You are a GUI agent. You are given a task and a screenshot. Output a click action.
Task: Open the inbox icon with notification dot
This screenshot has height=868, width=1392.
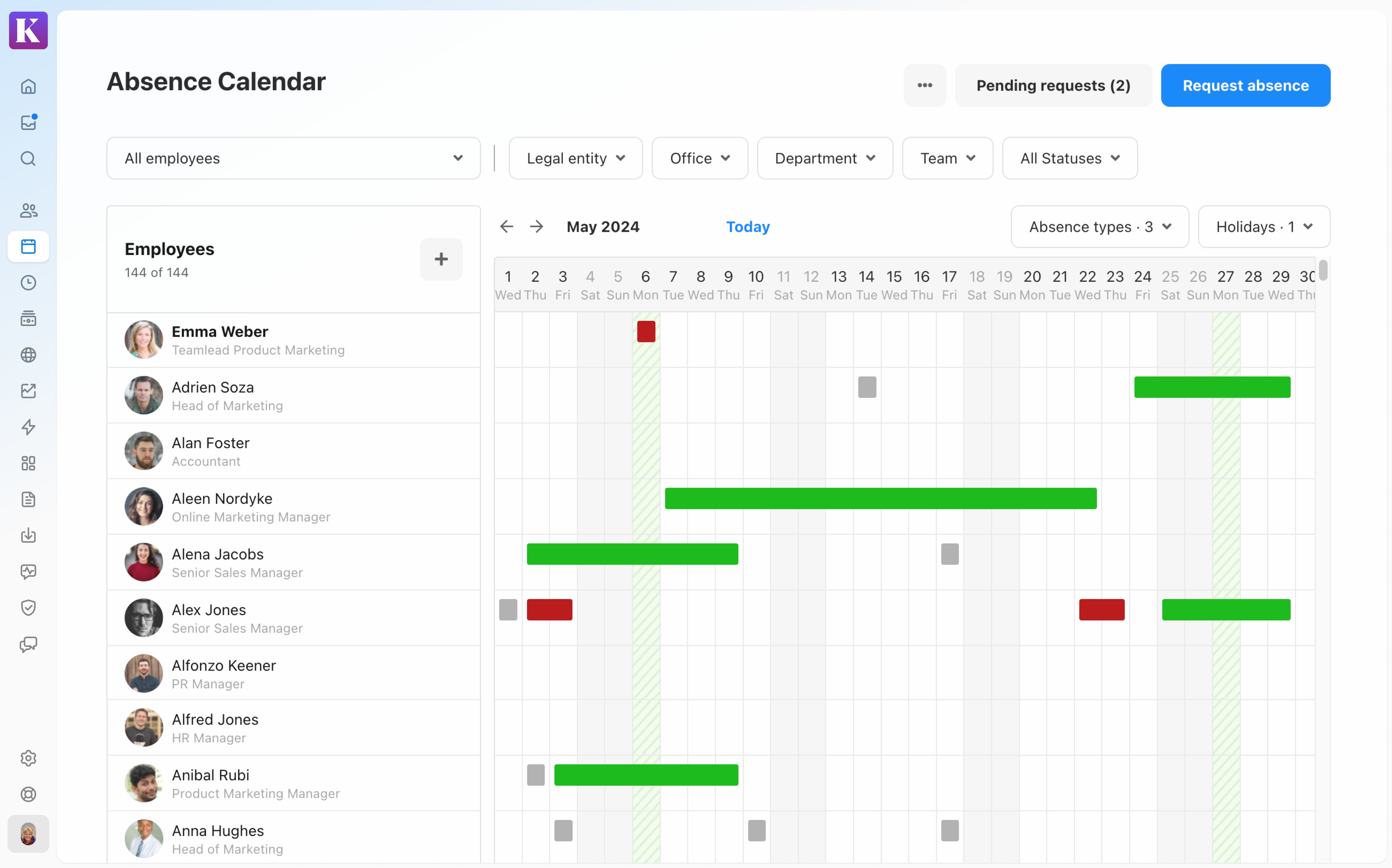[x=28, y=122]
